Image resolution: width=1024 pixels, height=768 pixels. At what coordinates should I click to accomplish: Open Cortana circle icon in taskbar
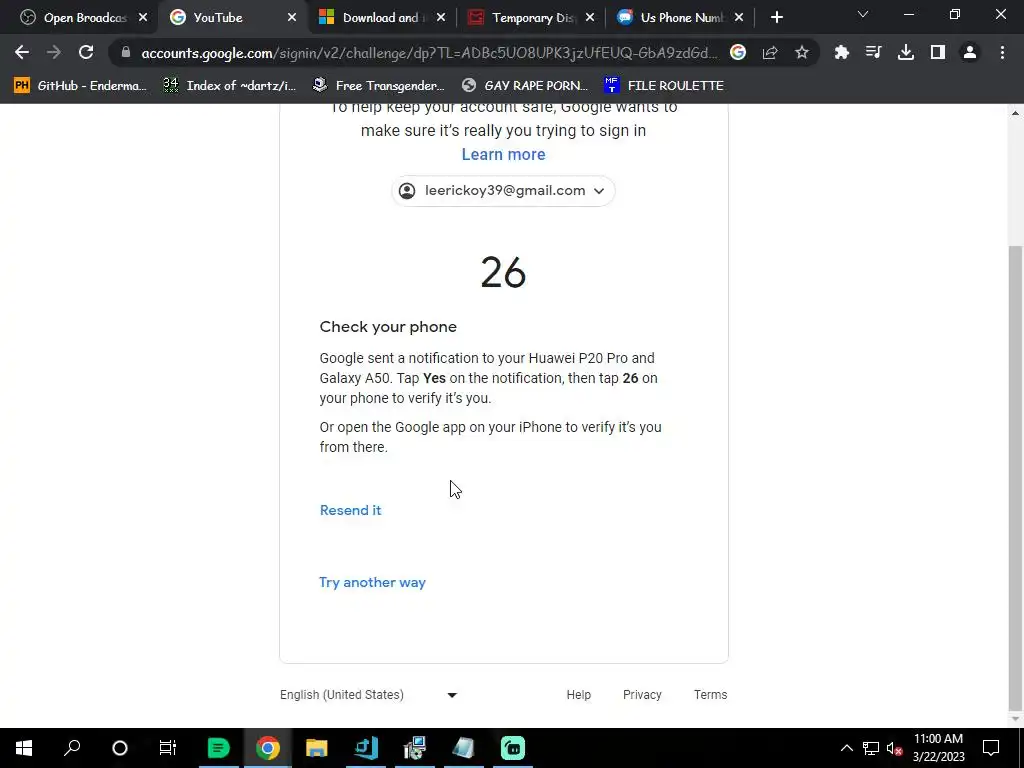120,748
